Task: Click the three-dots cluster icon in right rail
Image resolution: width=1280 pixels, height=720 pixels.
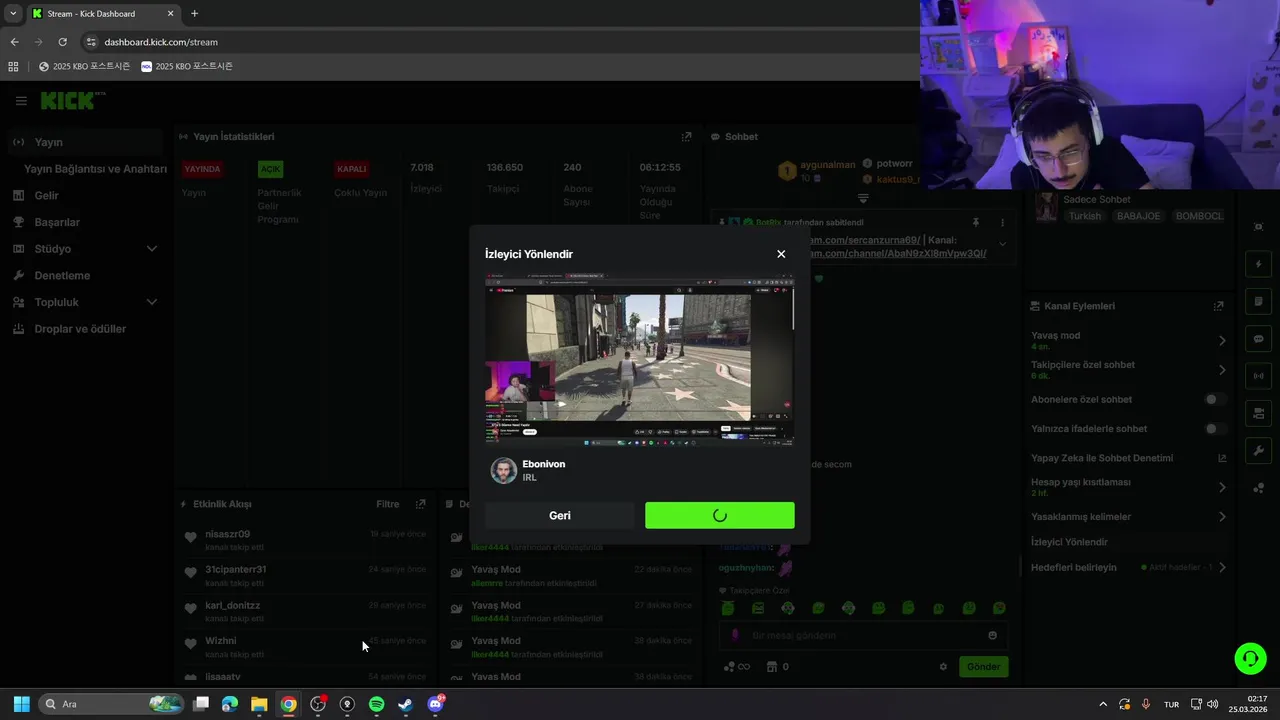Action: pos(1258,488)
